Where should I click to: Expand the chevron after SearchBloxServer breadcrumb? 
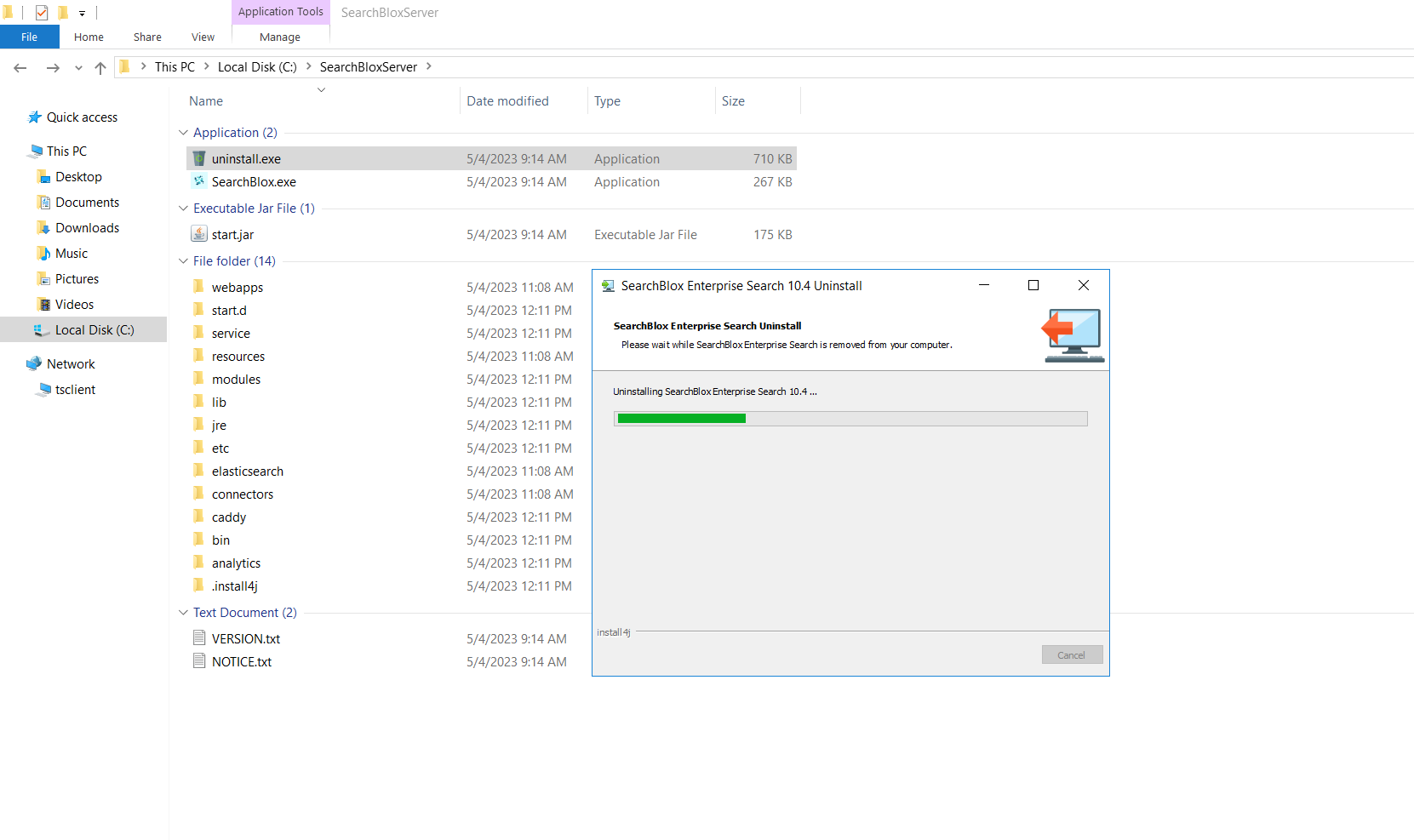pyautogui.click(x=428, y=66)
